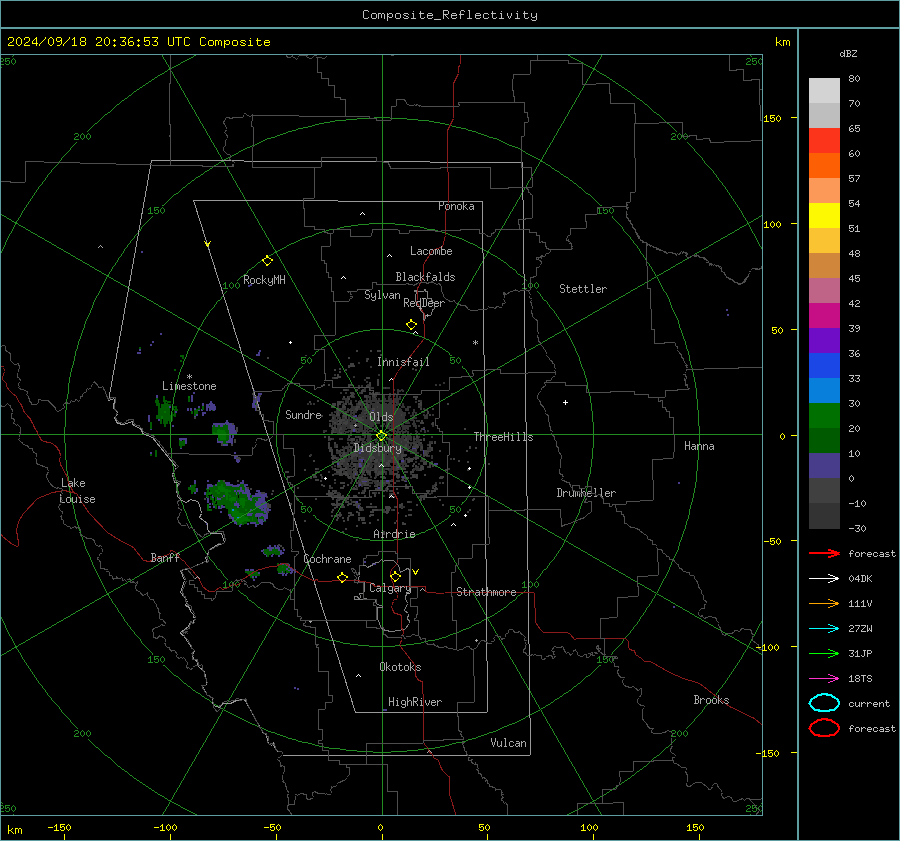The width and height of the screenshot is (900, 841).
Task: Click the white asterisk marker above Limestone
Action: pos(189,377)
